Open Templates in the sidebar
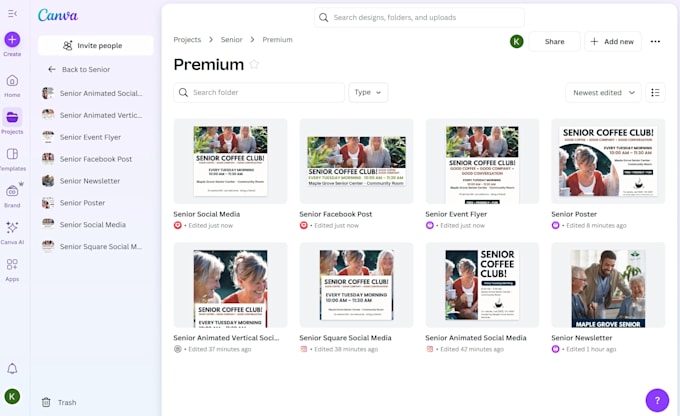Image resolution: width=680 pixels, height=416 pixels. pyautogui.click(x=12, y=159)
